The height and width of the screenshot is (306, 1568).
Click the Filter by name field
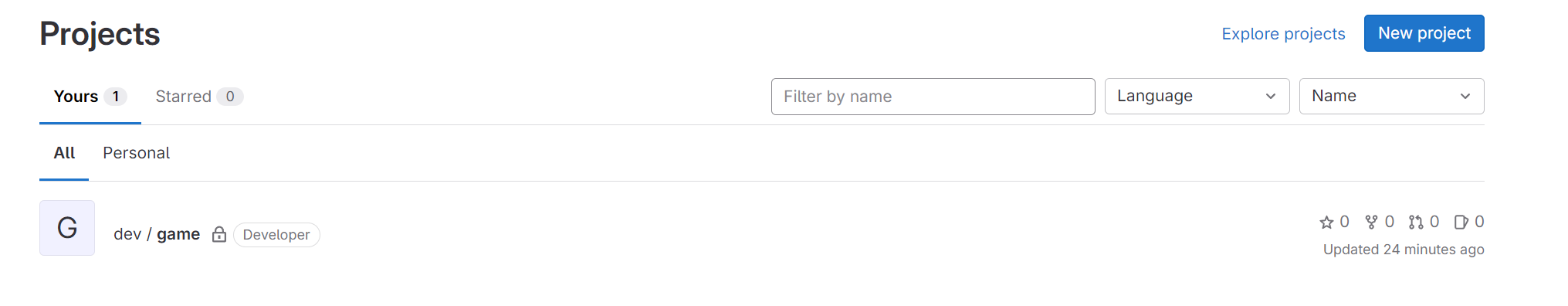933,97
